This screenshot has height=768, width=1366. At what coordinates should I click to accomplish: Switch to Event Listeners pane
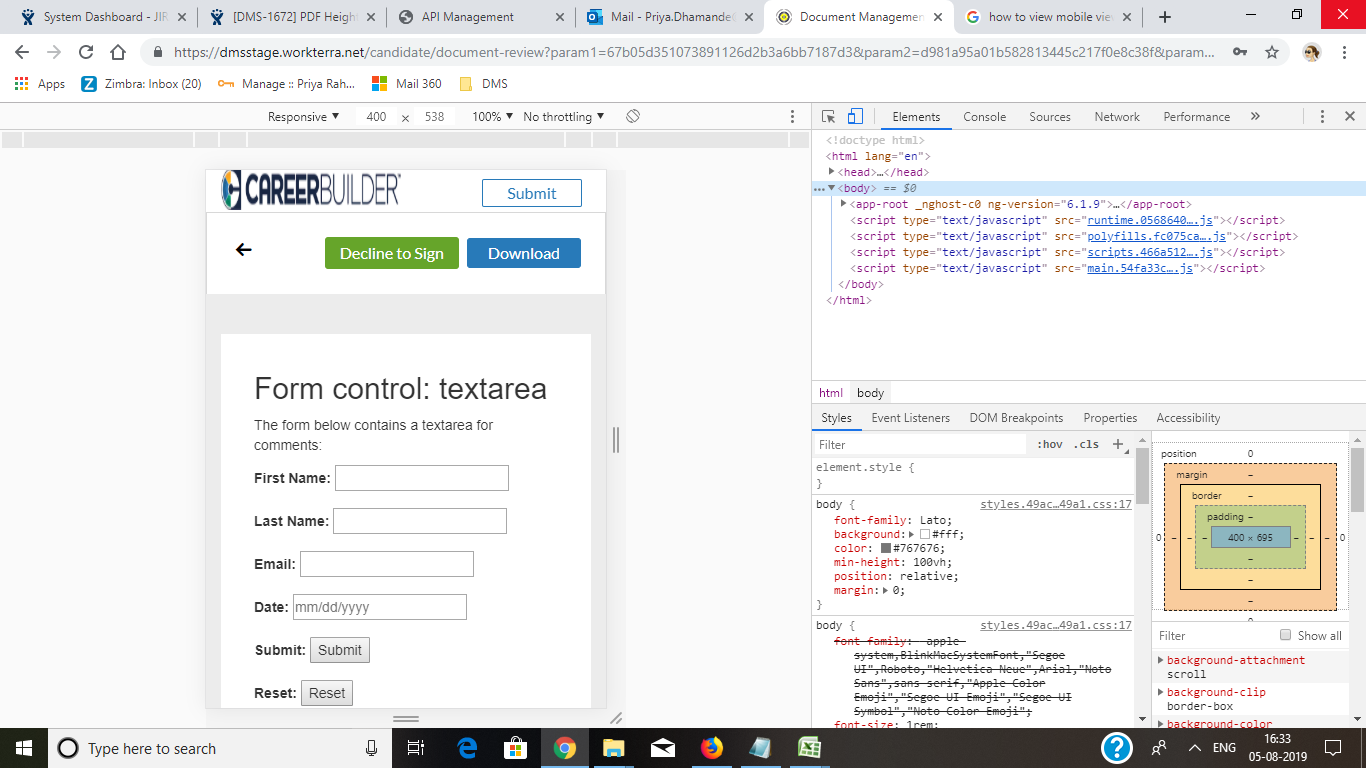click(x=911, y=418)
